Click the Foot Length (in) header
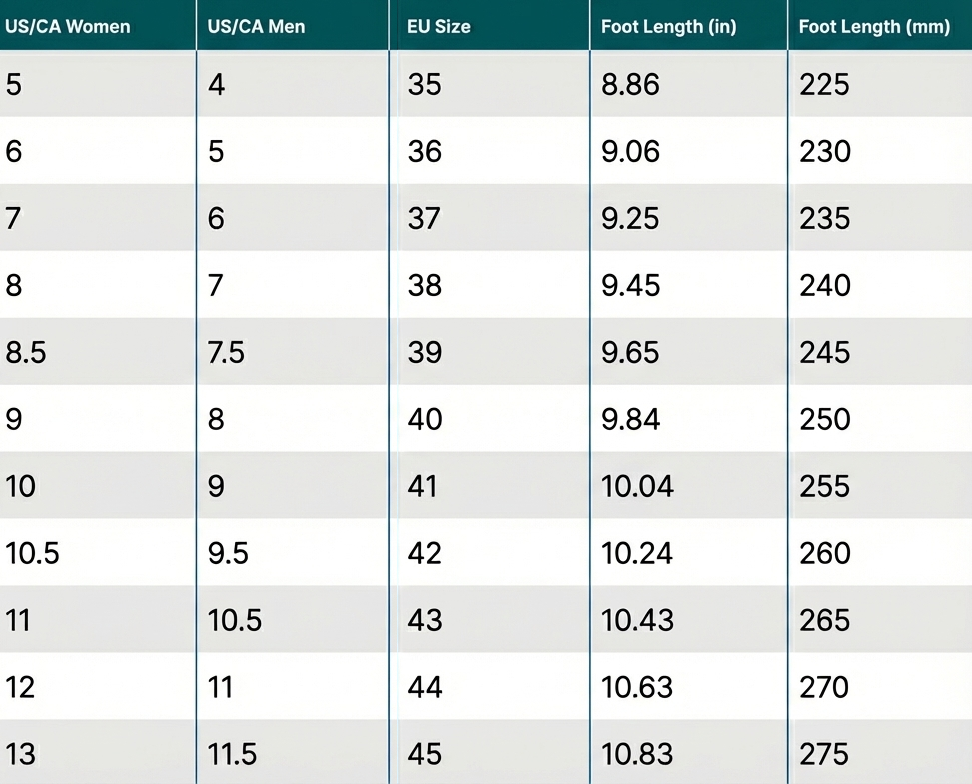 tap(668, 27)
